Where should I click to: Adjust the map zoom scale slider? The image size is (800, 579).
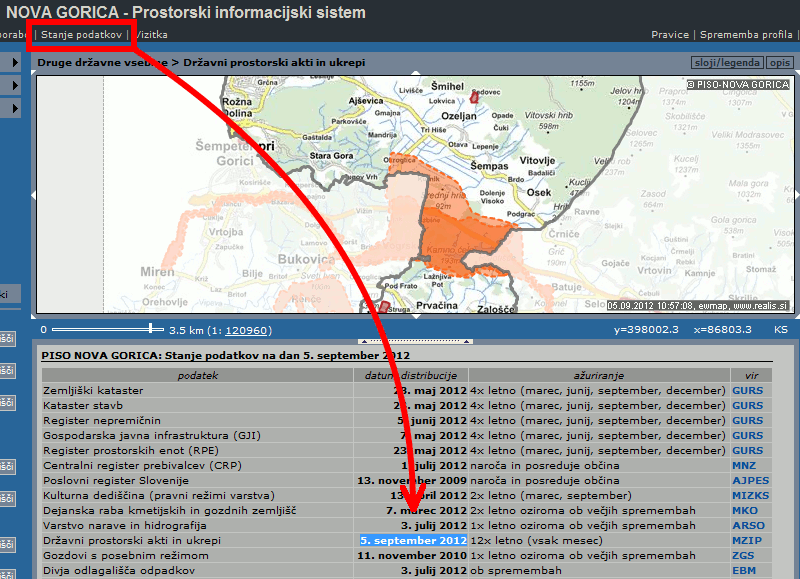tap(151, 328)
